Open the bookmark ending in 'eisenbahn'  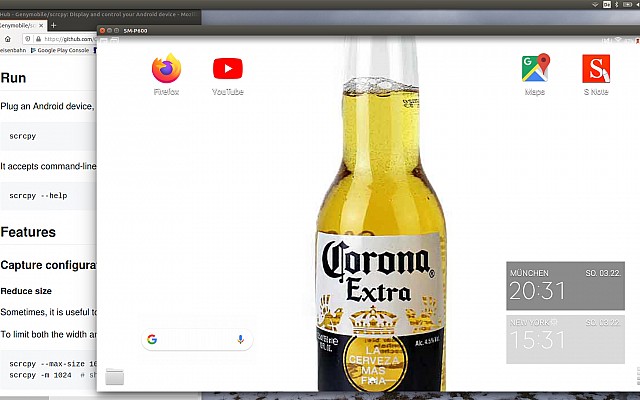[13, 50]
